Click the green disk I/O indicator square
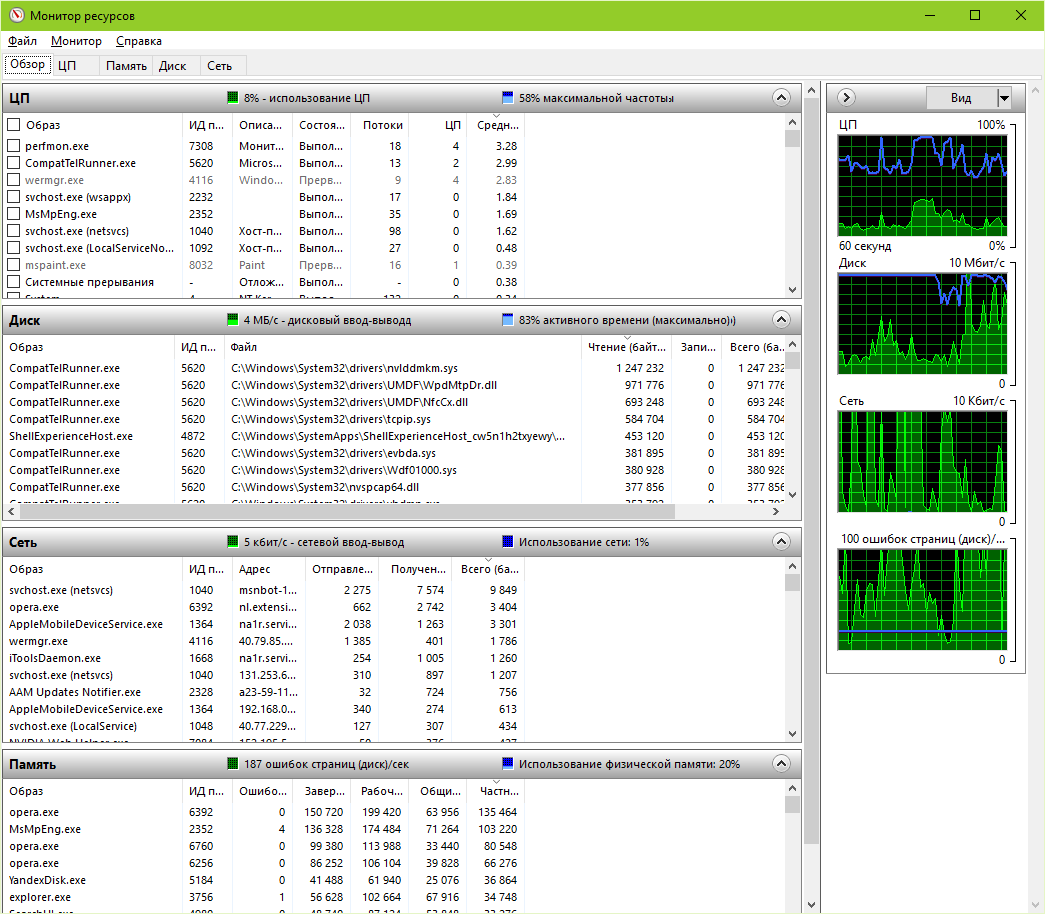Image resolution: width=1045 pixels, height=914 pixels. pyautogui.click(x=233, y=320)
